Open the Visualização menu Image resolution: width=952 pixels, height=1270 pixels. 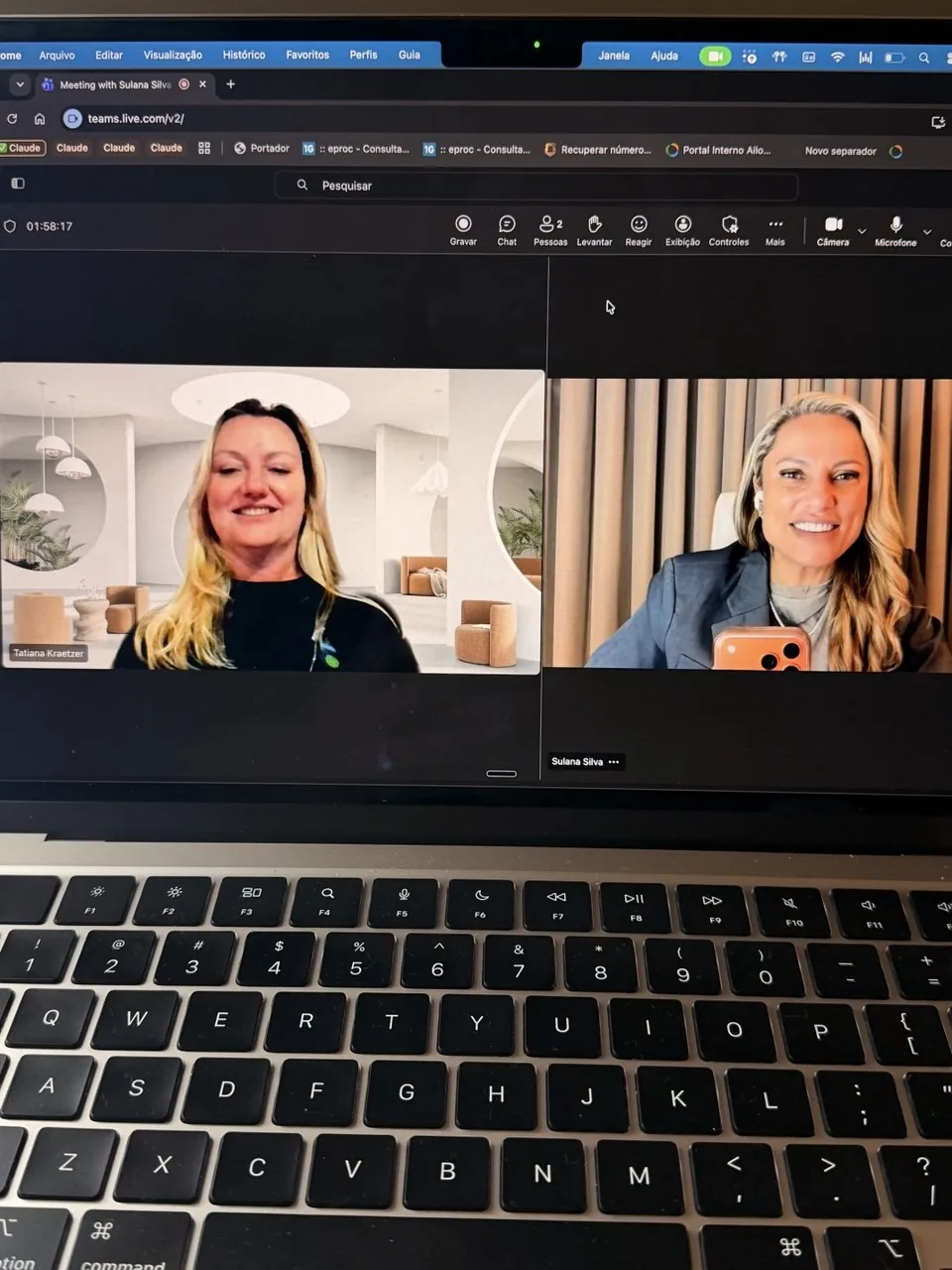pos(173,55)
